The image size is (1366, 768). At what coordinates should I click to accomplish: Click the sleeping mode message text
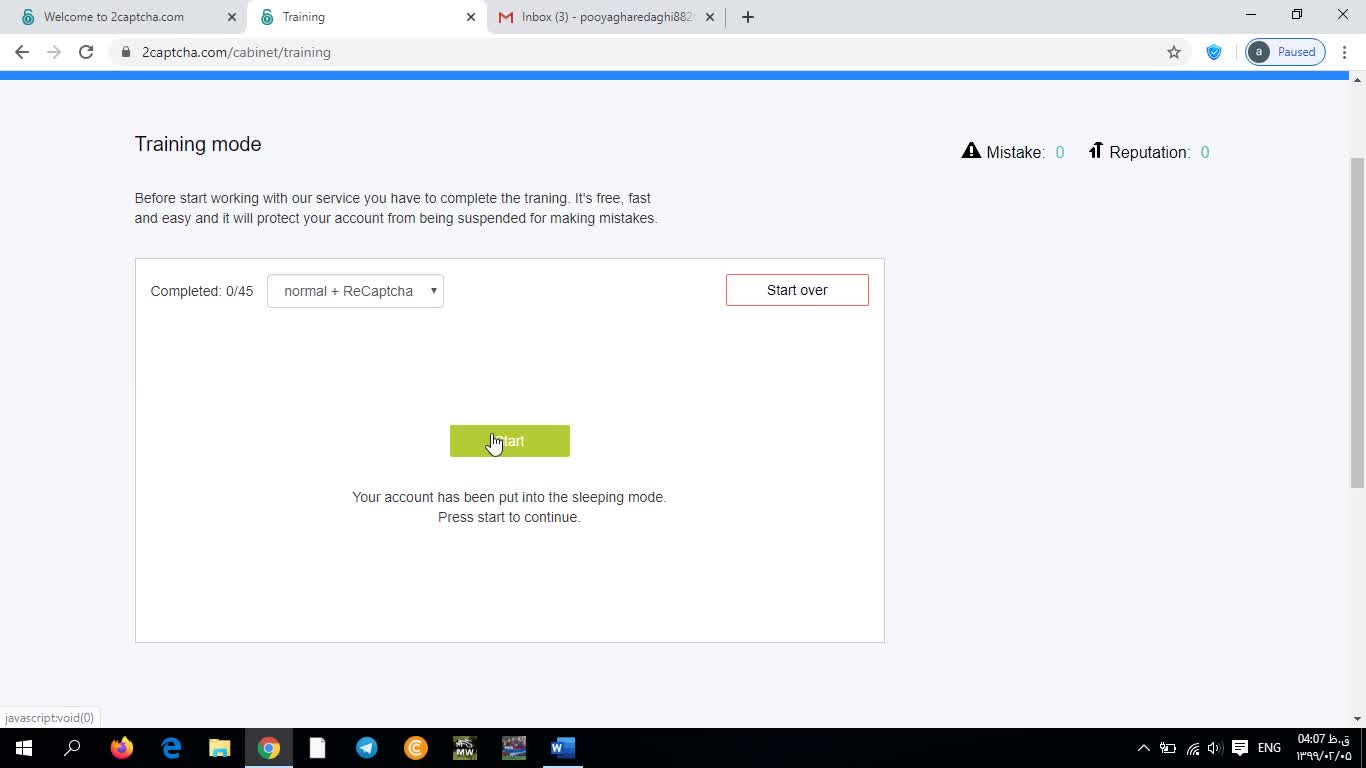click(509, 497)
